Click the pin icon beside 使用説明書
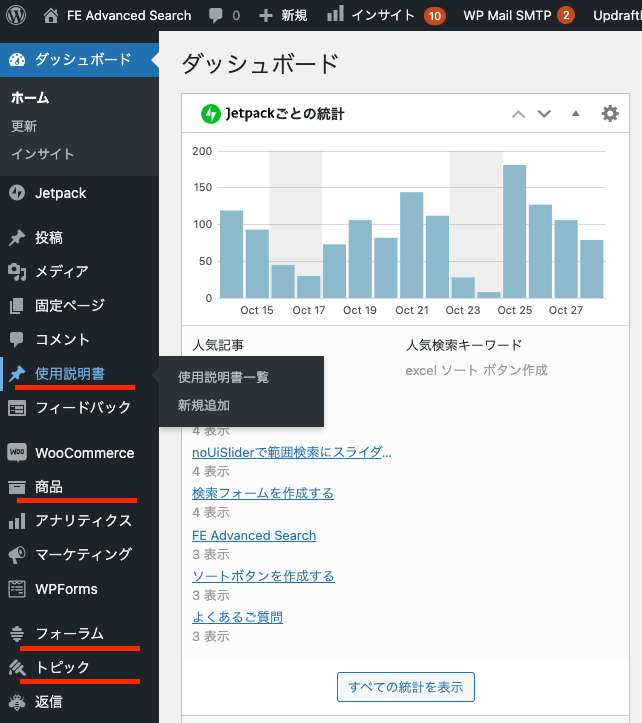The width and height of the screenshot is (642, 723). 17,373
